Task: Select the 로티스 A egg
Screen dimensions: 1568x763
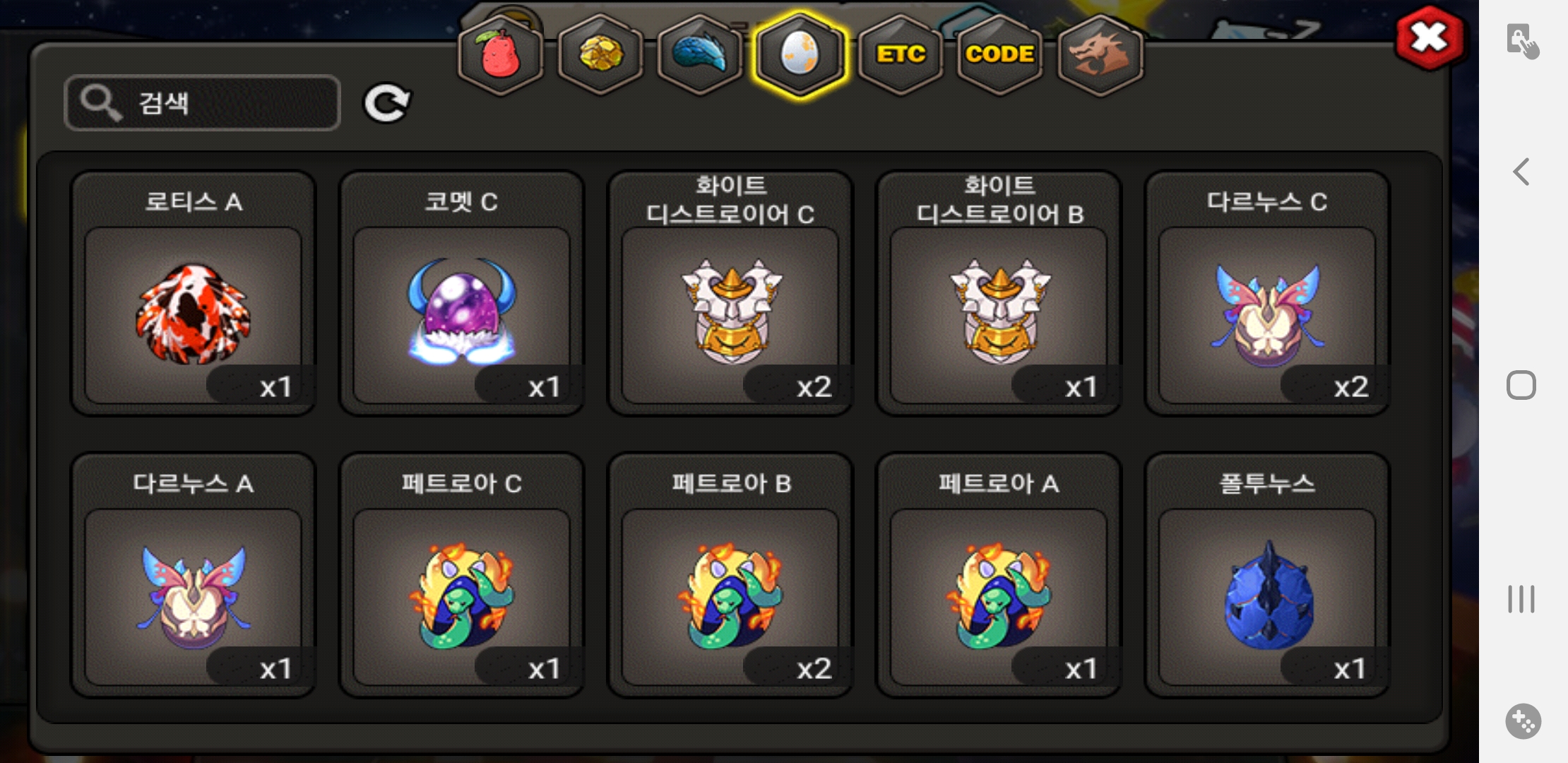Action: 193,293
